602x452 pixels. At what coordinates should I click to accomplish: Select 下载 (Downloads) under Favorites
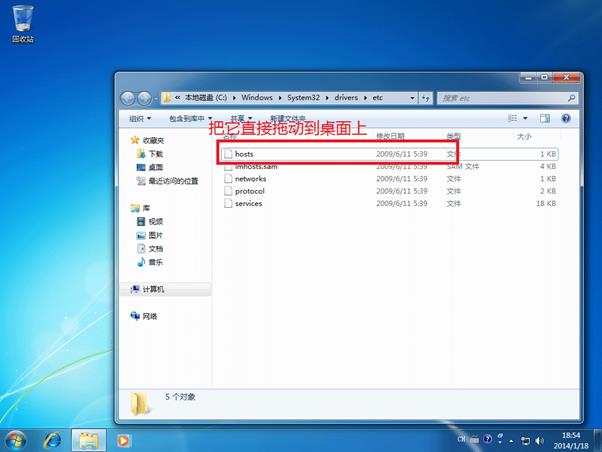(x=154, y=154)
